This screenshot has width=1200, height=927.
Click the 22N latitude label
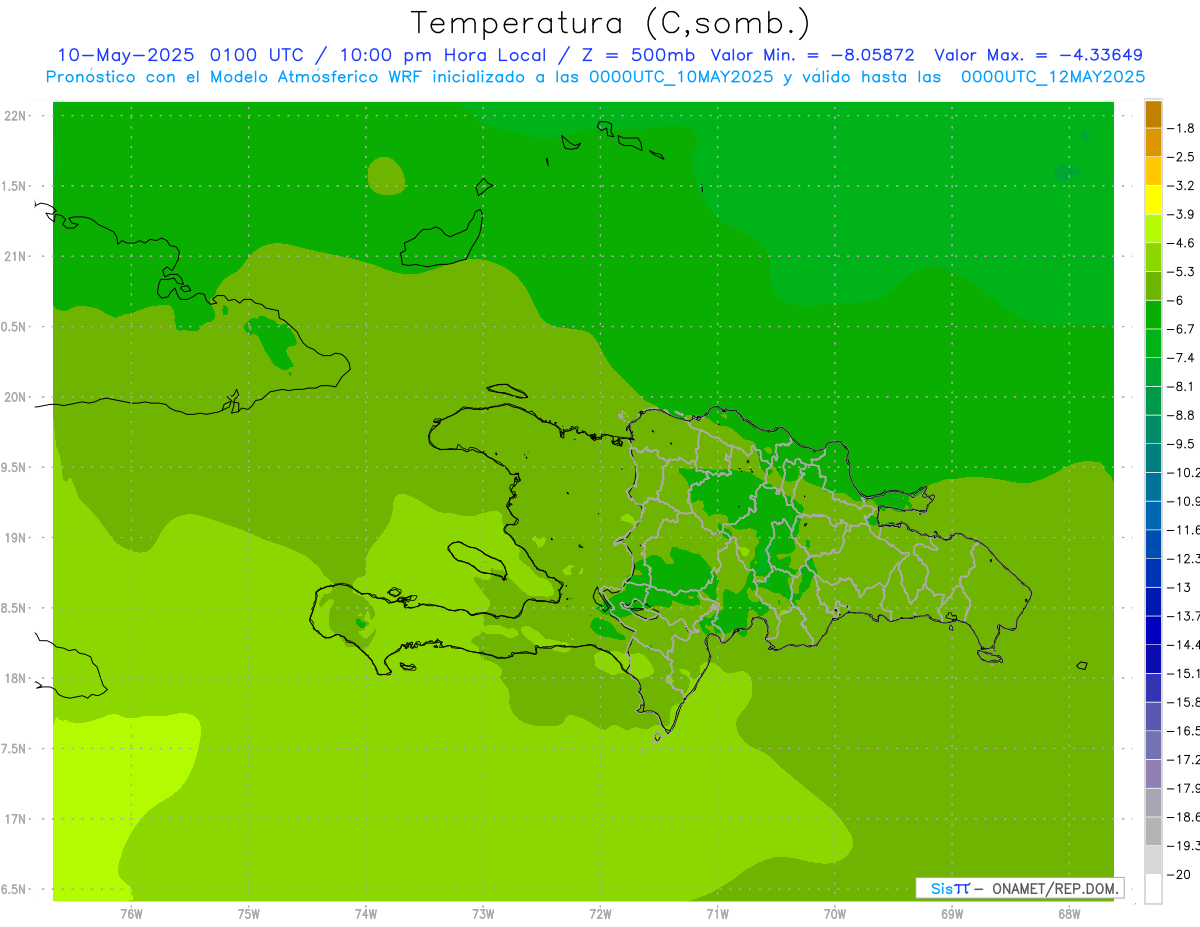pyautogui.click(x=16, y=116)
